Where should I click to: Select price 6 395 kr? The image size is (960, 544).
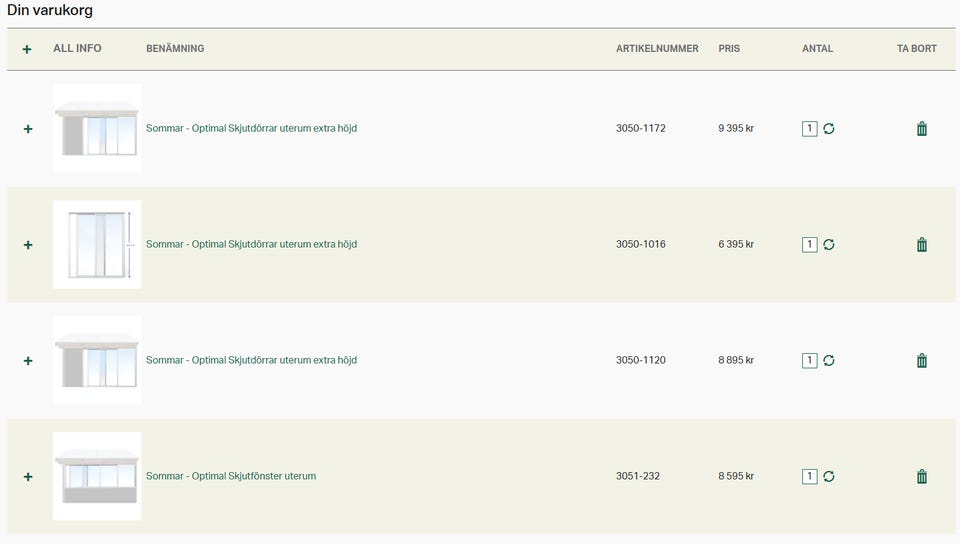click(x=736, y=244)
